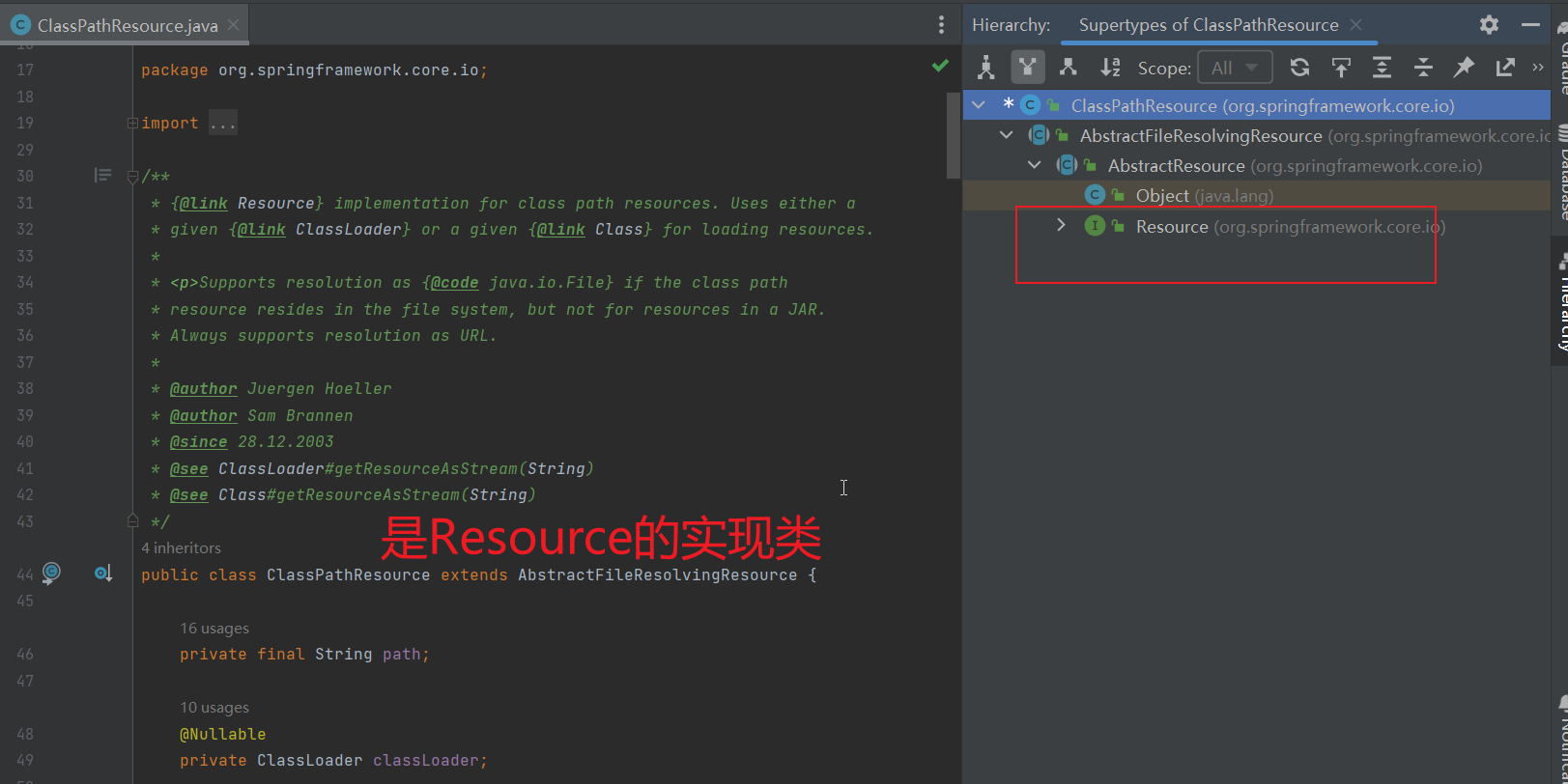Click Javadoc end fold marker at line 43

click(132, 520)
